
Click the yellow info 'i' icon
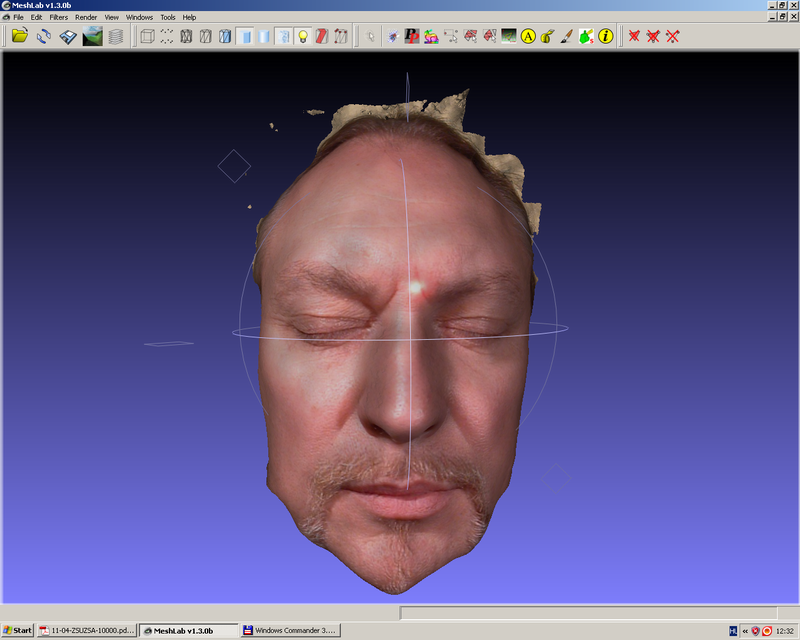[x=605, y=37]
